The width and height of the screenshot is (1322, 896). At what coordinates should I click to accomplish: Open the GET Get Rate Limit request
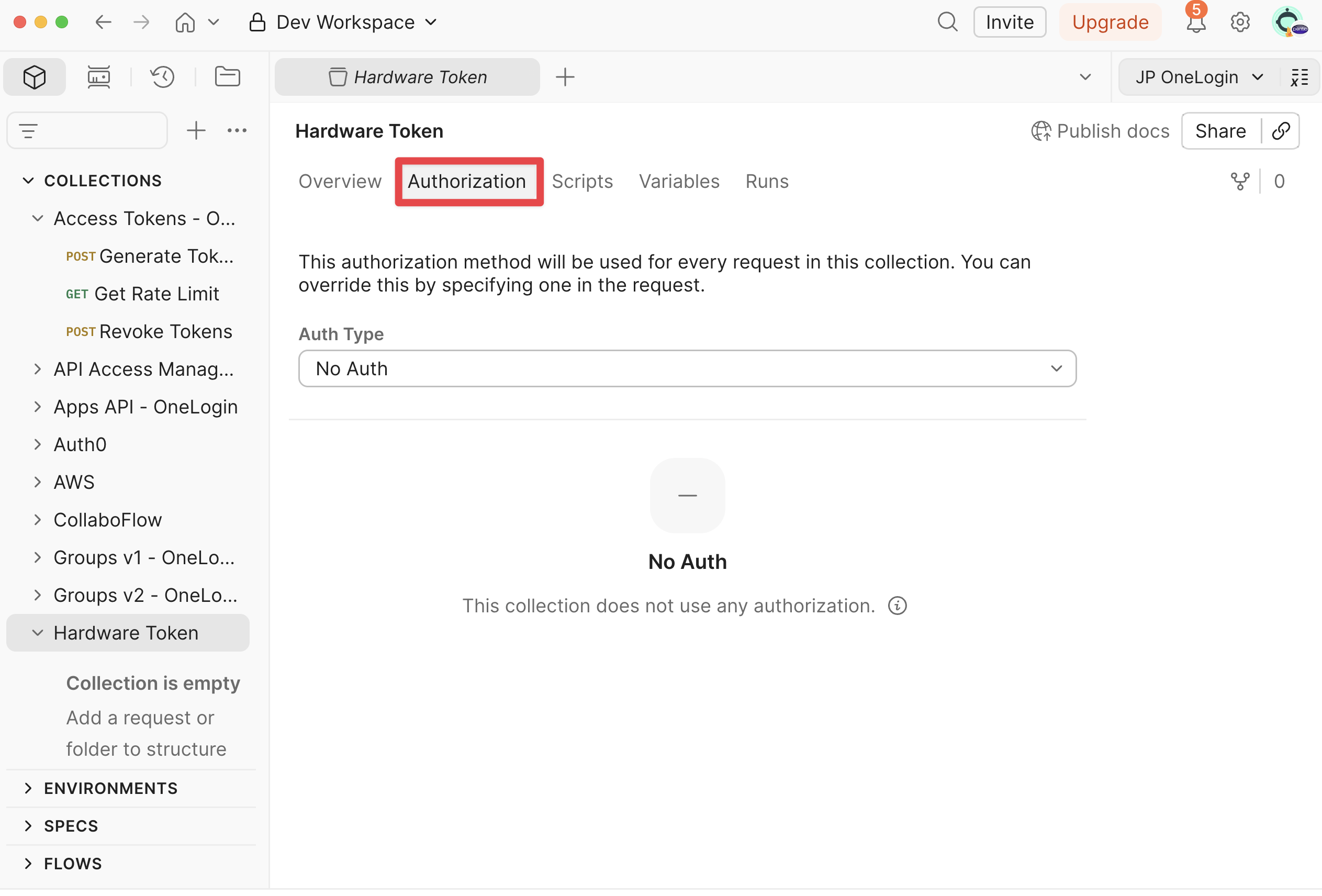click(x=142, y=294)
